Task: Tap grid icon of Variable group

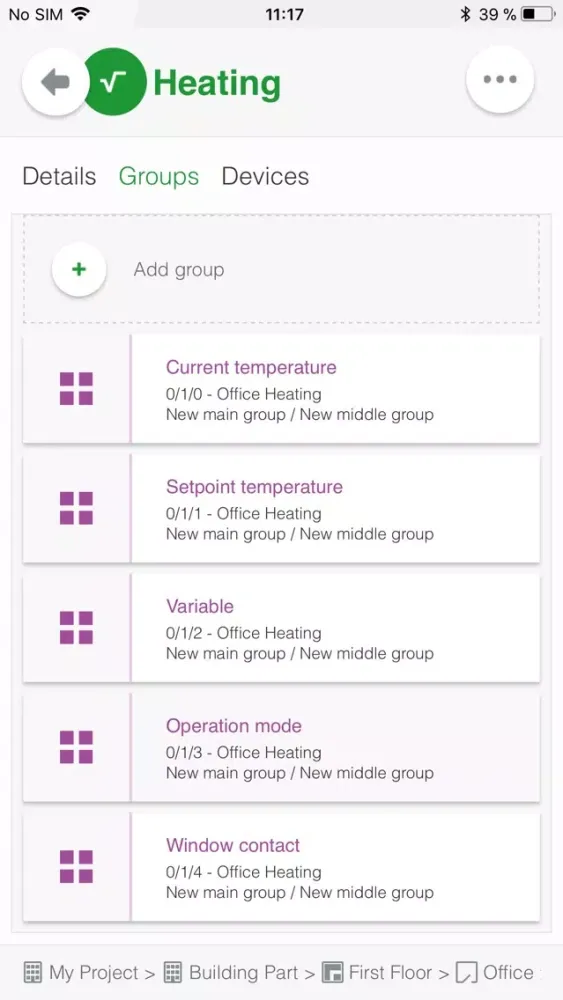Action: pyautogui.click(x=77, y=628)
